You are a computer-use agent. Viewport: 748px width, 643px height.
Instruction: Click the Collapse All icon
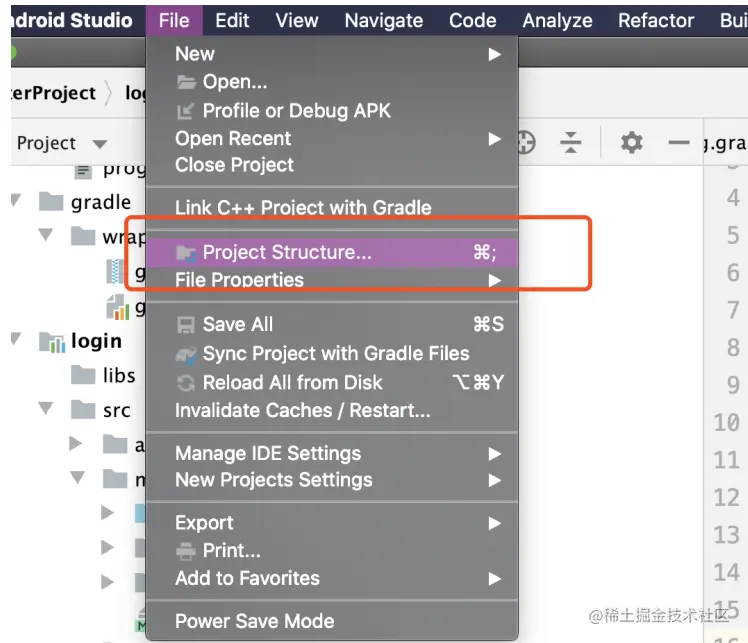point(571,143)
